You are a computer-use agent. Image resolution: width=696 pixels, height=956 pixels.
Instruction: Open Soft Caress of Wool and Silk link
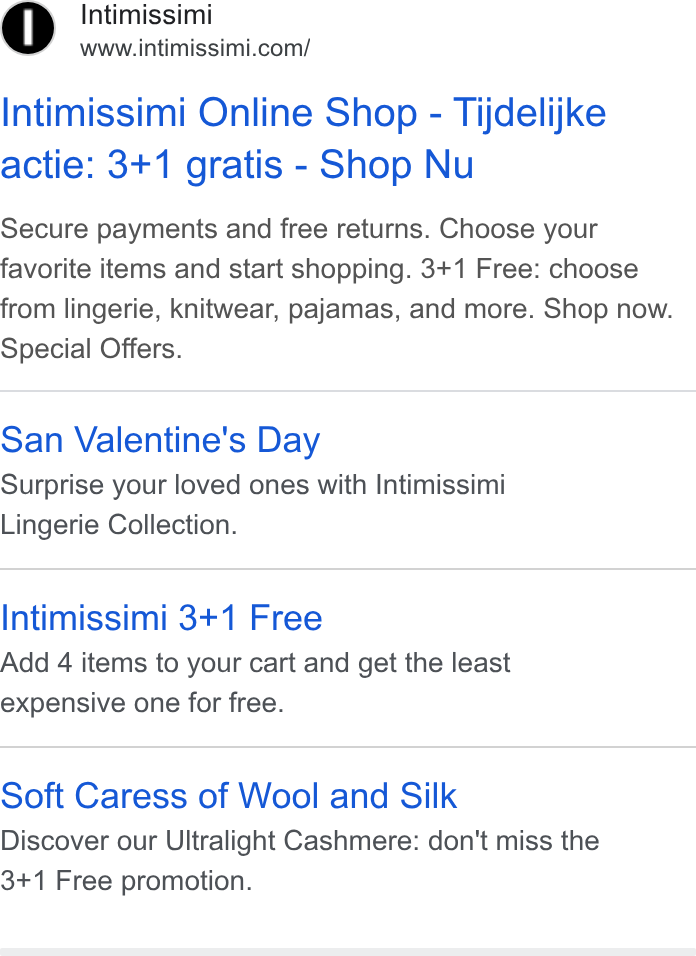(x=229, y=796)
